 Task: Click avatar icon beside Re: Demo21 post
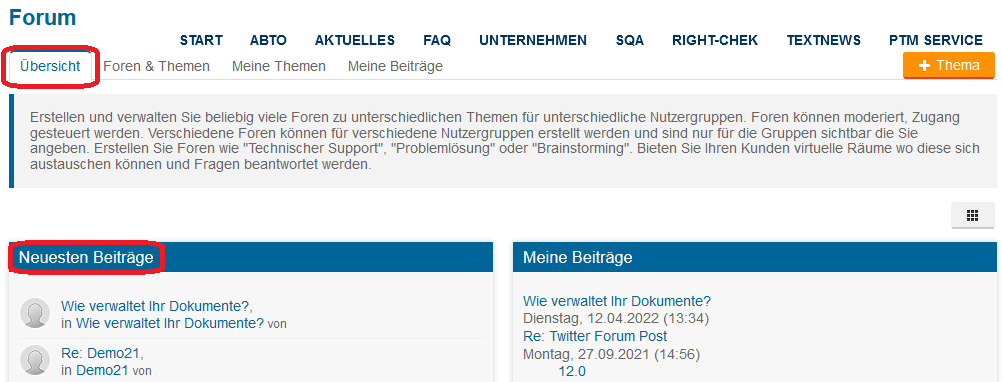[x=35, y=360]
